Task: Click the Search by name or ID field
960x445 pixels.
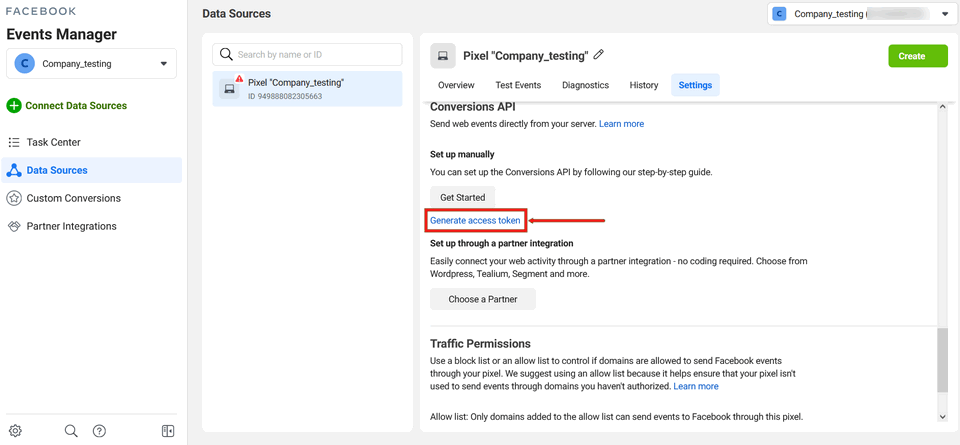Action: 307,54
